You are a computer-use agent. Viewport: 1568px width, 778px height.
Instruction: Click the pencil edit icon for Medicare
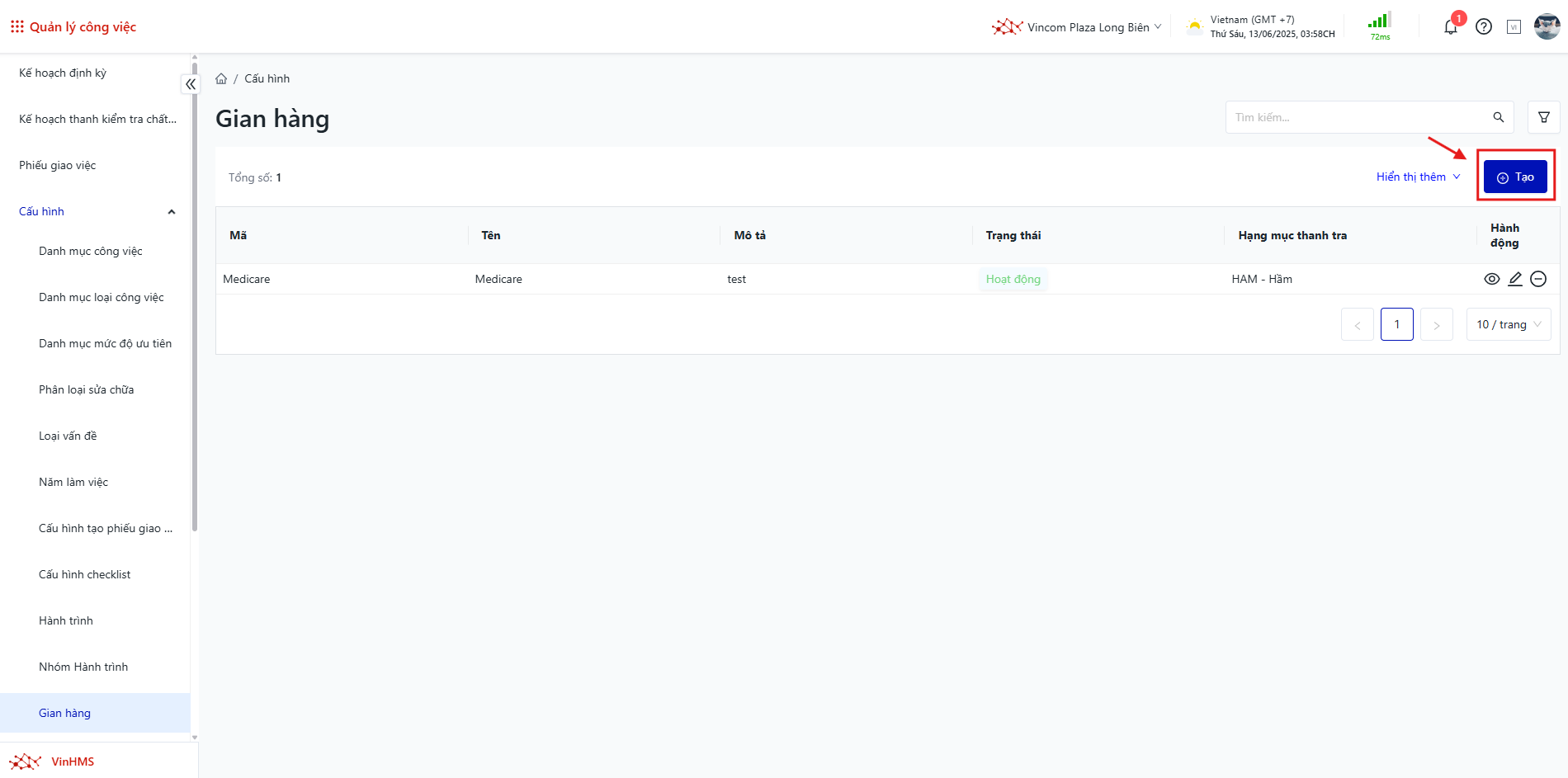click(x=1515, y=279)
